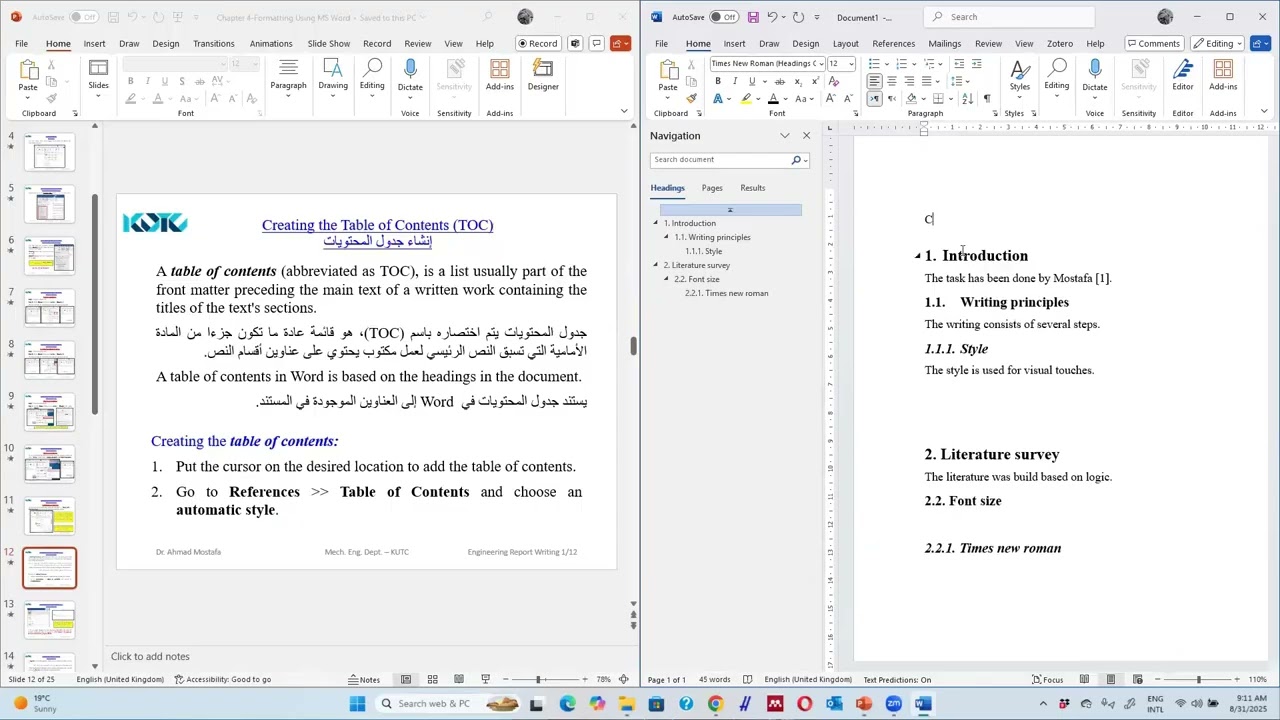Collapse 2. Literature survey in Navigation pane
The image size is (1280, 720).
pos(656,265)
